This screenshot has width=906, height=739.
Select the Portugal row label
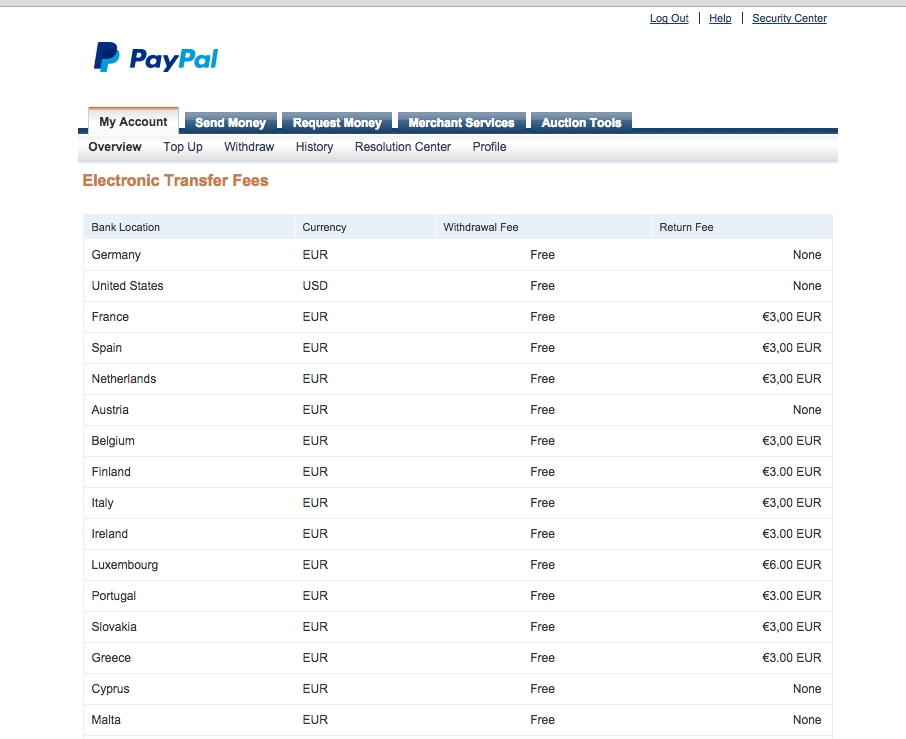114,596
